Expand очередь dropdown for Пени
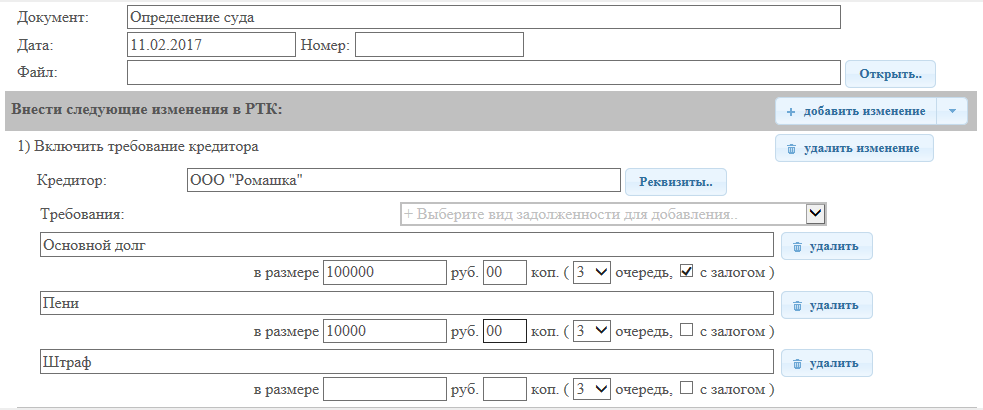Image resolution: width=983 pixels, height=410 pixels. (591, 330)
